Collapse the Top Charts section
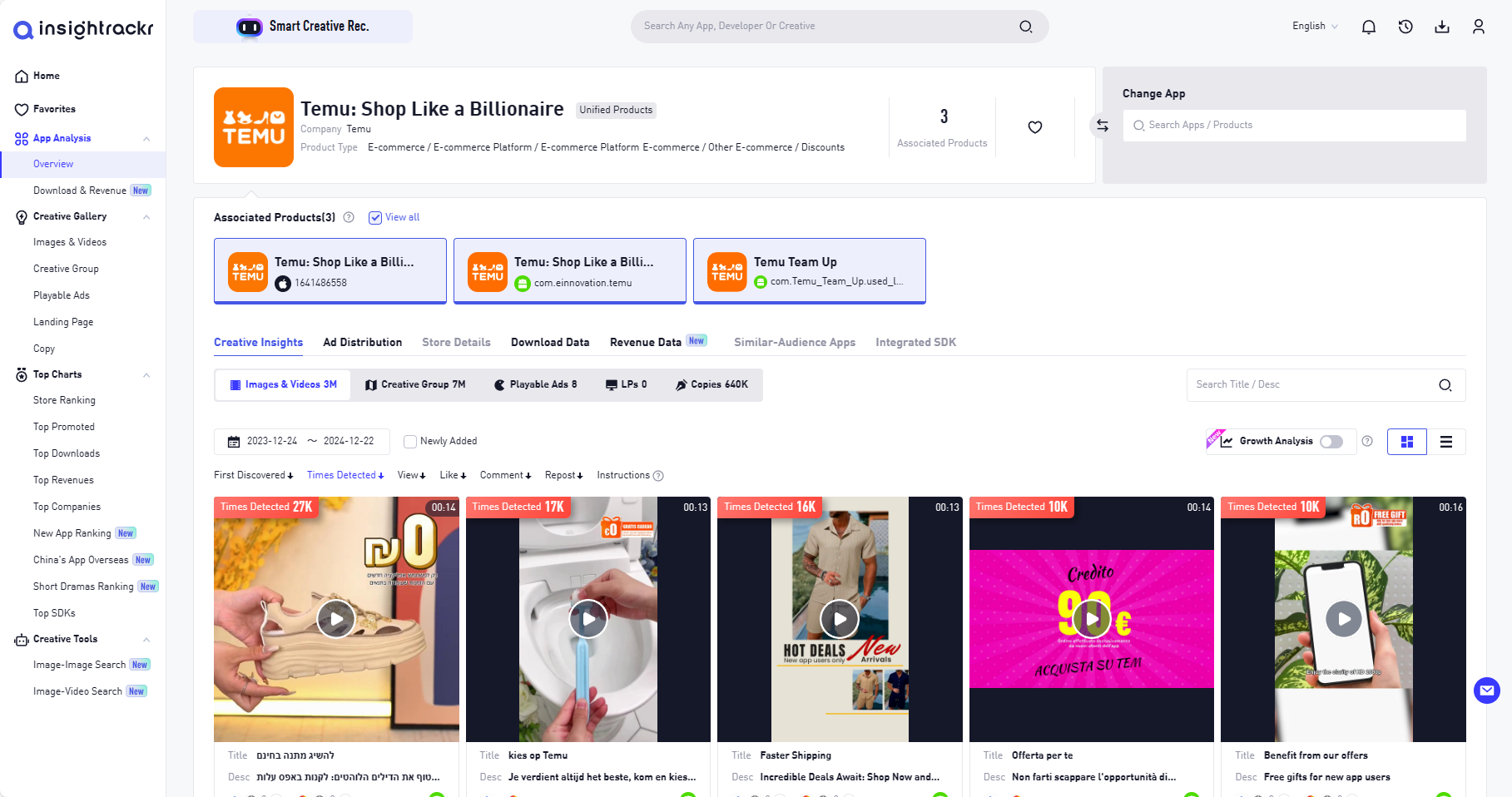 coord(146,375)
